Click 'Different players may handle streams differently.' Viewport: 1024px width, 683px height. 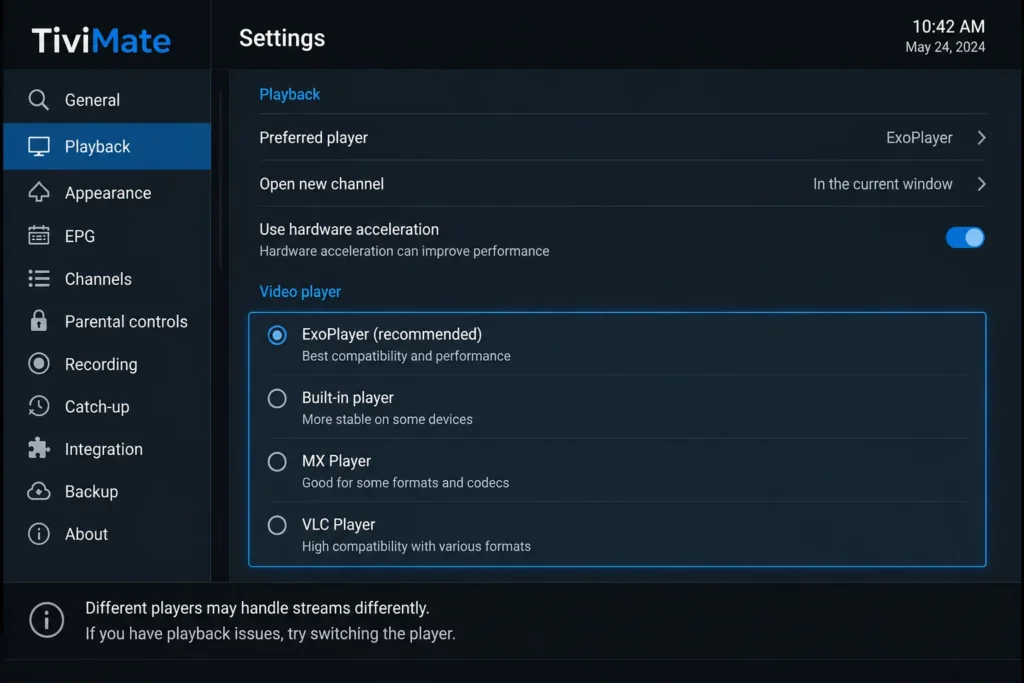click(x=257, y=608)
